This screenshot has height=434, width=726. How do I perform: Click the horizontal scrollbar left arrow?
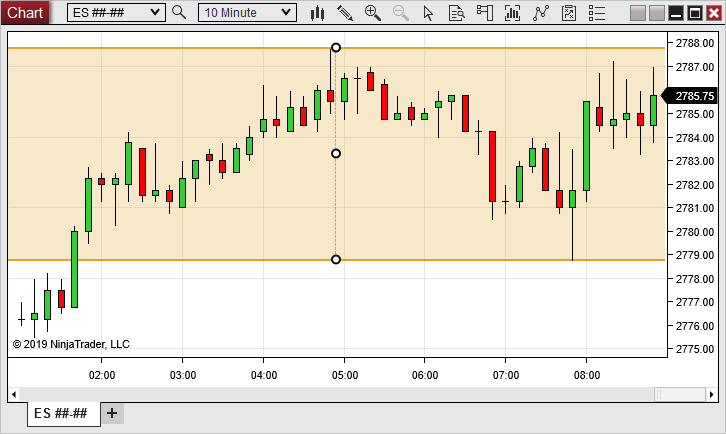tap(14, 395)
